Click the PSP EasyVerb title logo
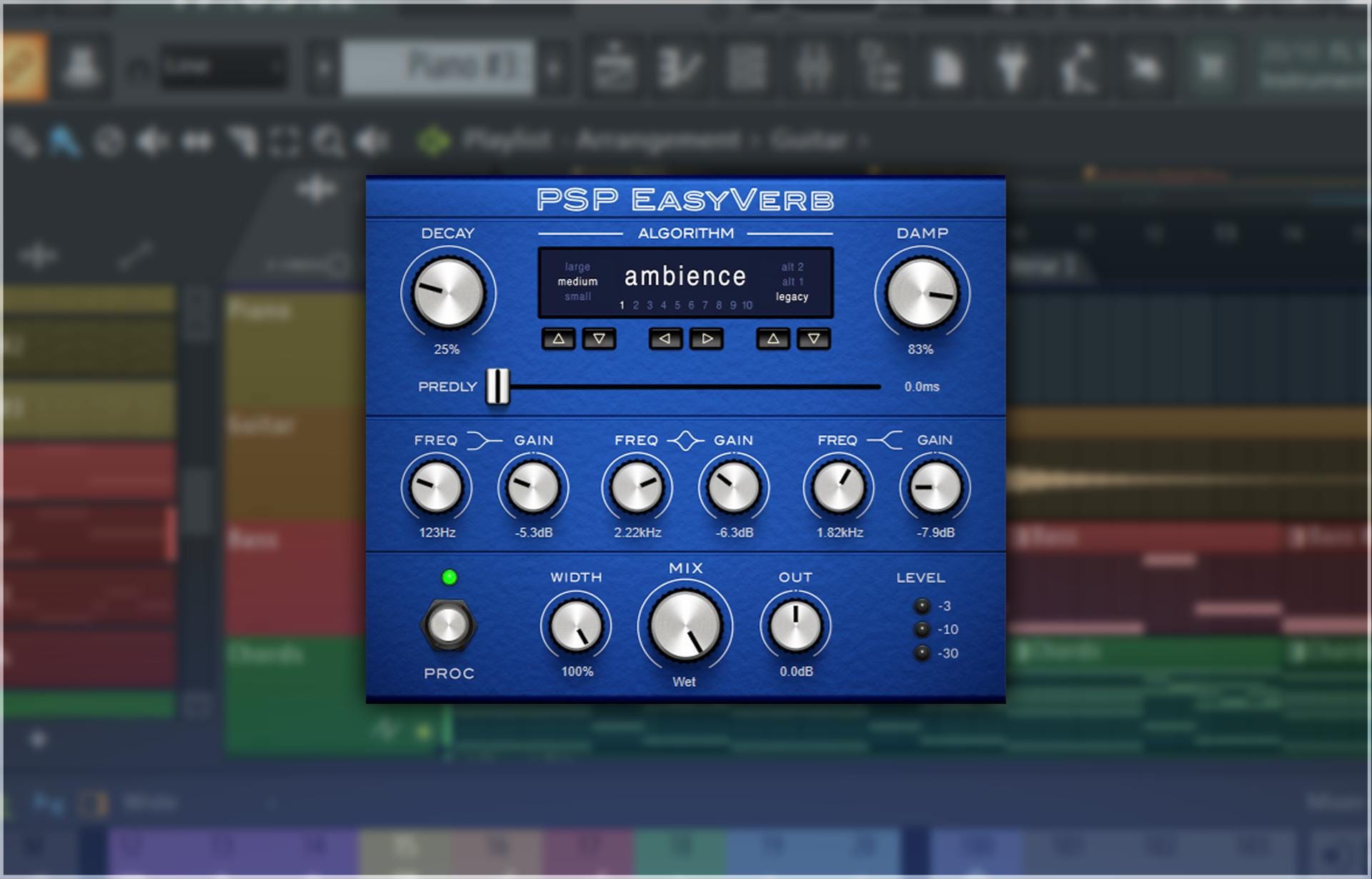Image resolution: width=1372 pixels, height=879 pixels. pyautogui.click(x=685, y=199)
